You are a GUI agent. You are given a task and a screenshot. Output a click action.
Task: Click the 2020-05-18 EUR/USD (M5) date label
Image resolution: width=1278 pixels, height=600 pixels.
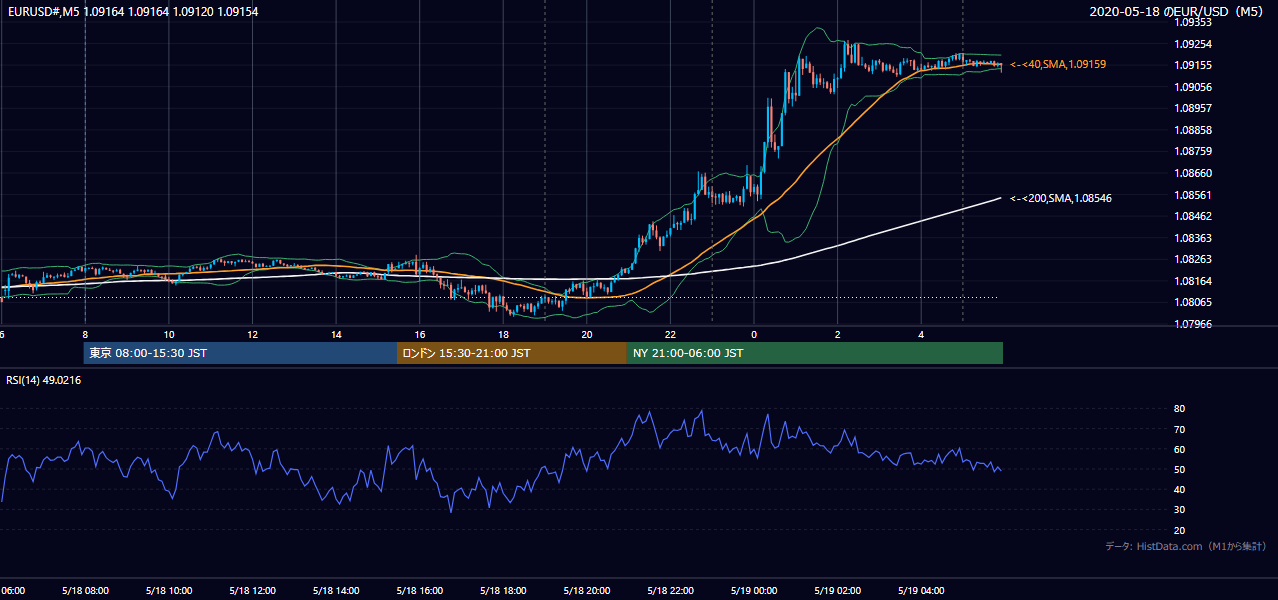tap(1177, 11)
